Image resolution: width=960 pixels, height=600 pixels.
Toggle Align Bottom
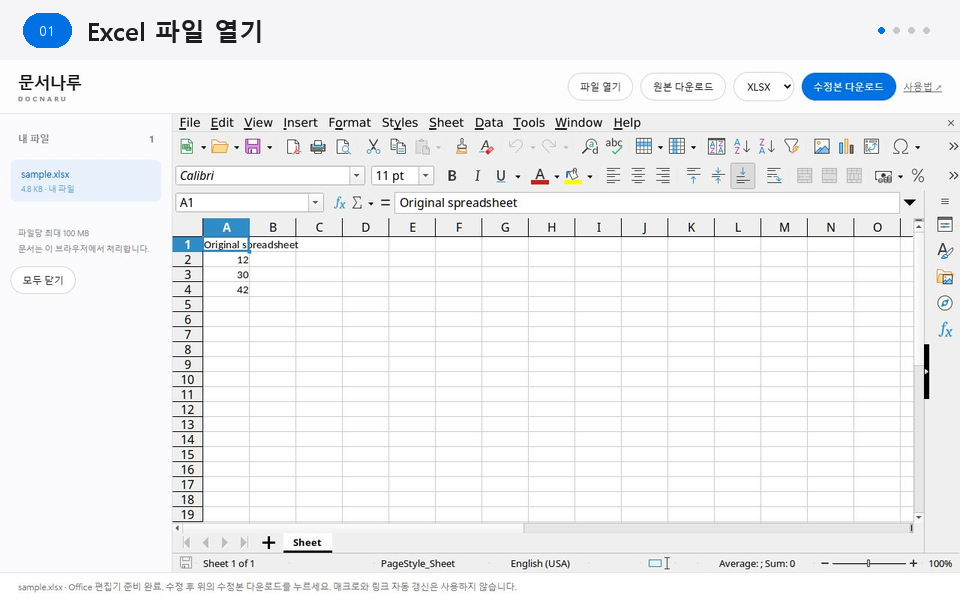pos(742,176)
